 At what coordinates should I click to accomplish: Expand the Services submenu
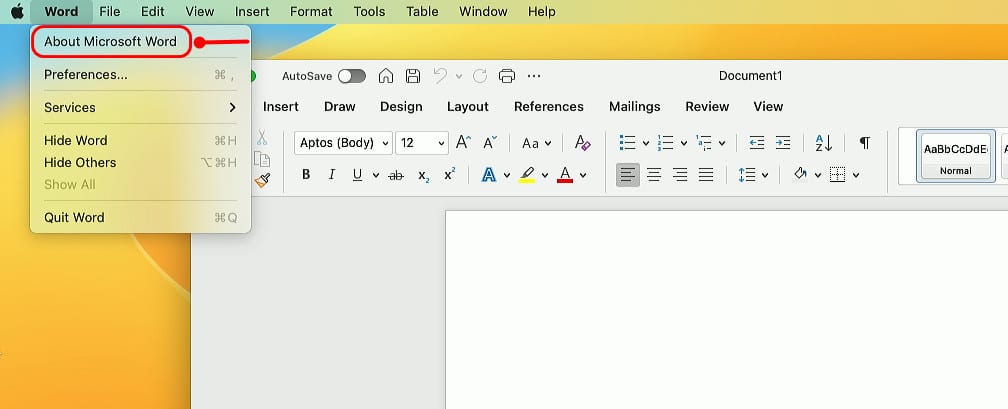tap(140, 107)
